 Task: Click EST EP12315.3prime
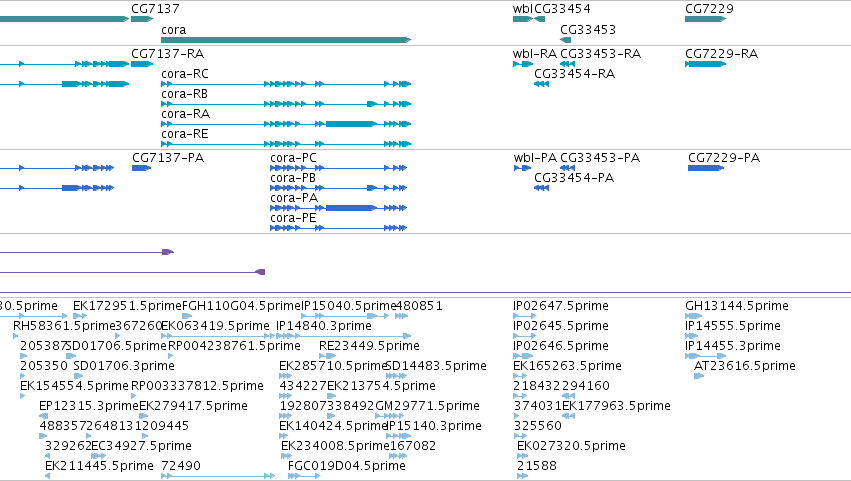(89, 407)
